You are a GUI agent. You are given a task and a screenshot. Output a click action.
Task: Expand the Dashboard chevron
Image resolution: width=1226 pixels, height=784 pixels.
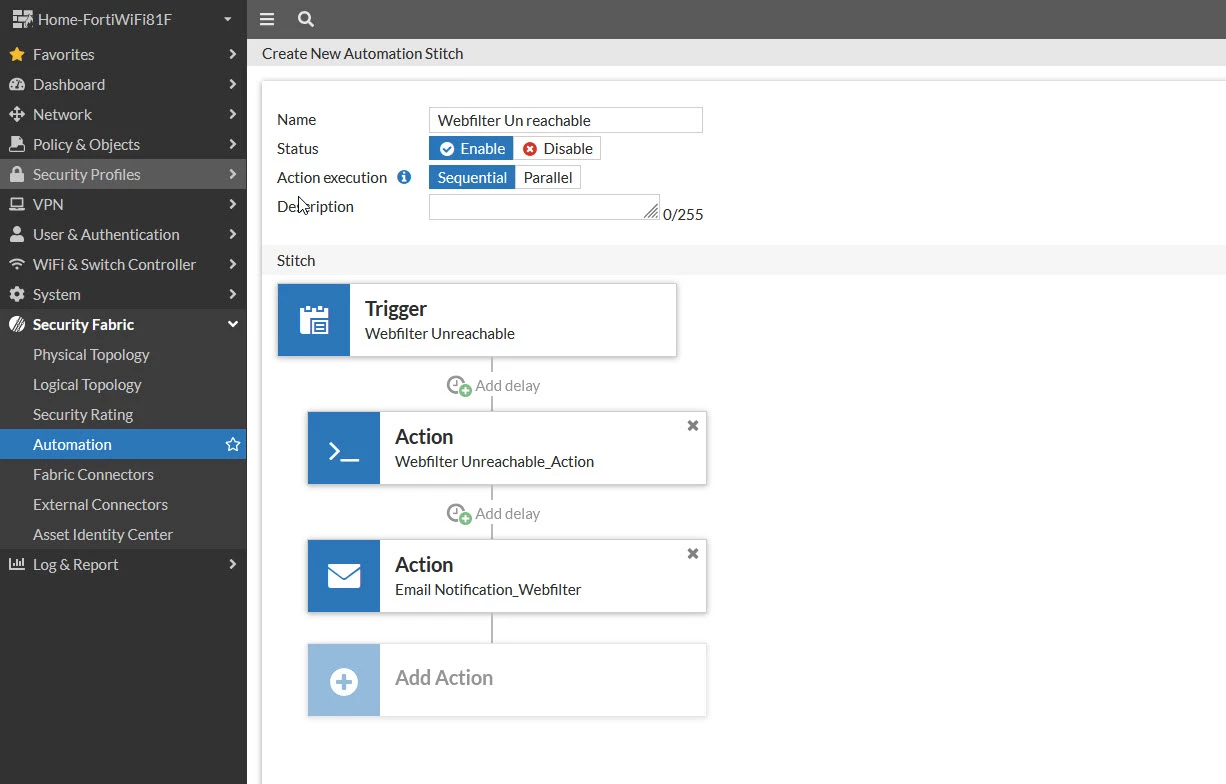tap(232, 84)
